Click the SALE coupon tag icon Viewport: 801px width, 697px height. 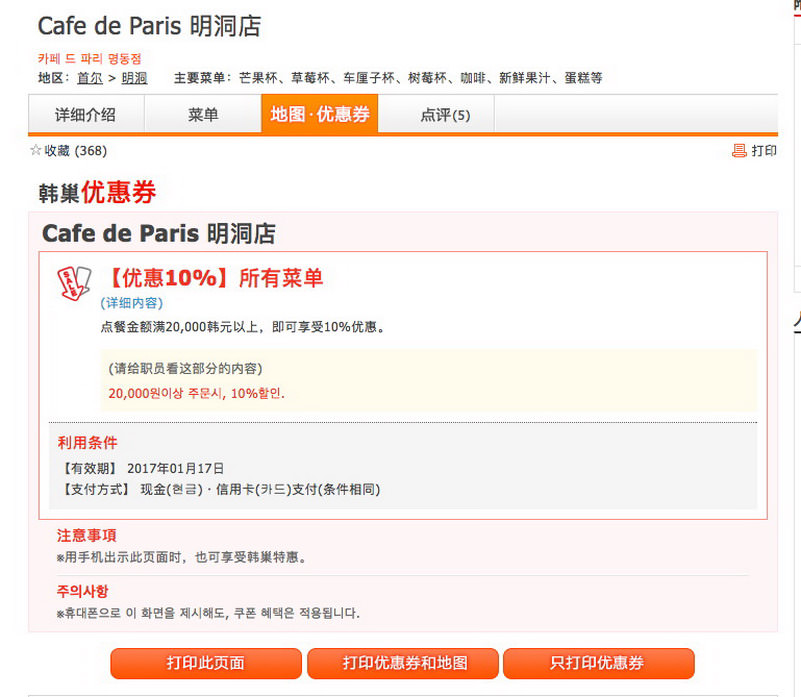(x=74, y=283)
